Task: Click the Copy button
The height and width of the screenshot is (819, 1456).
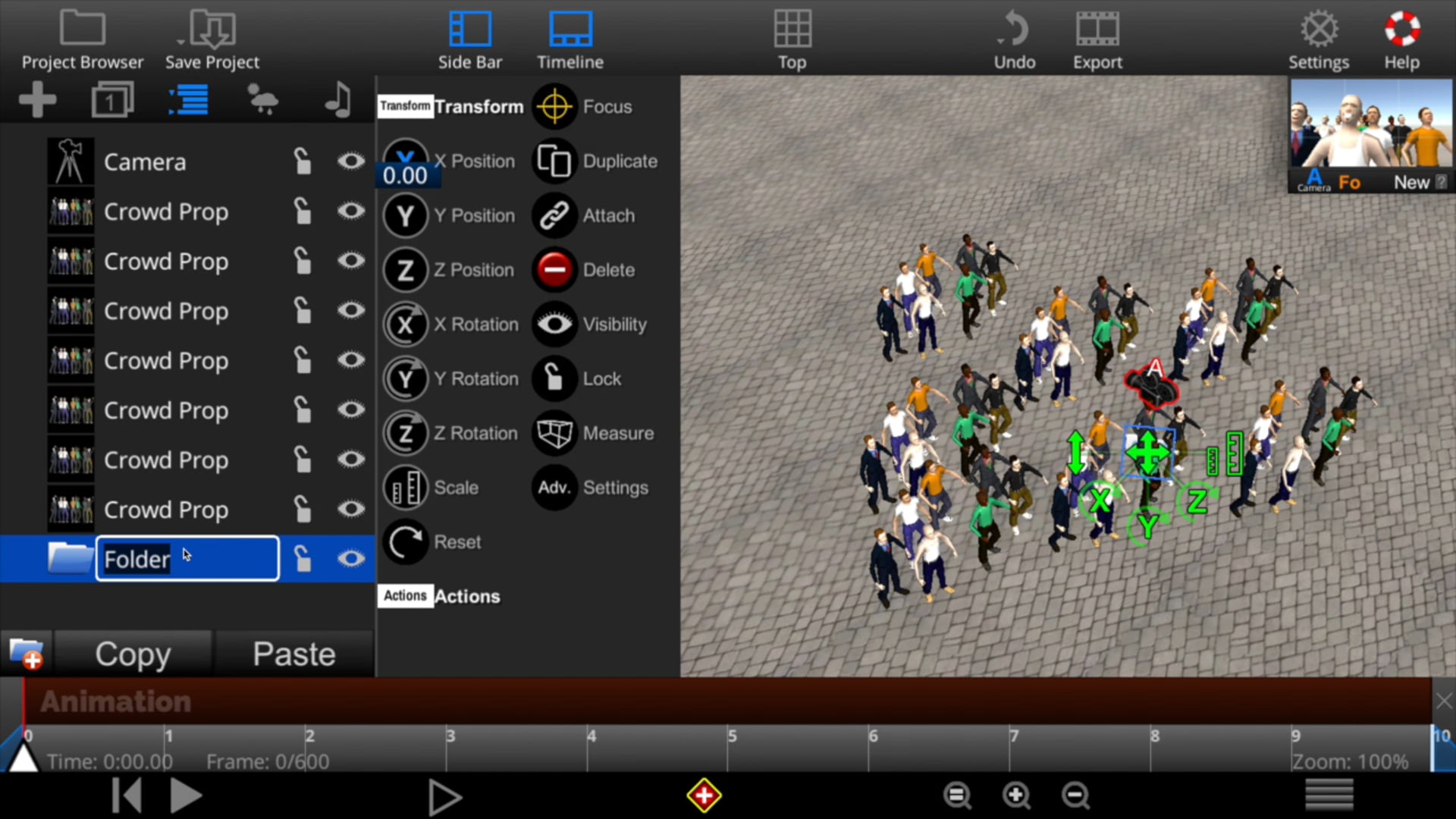Action: (133, 654)
